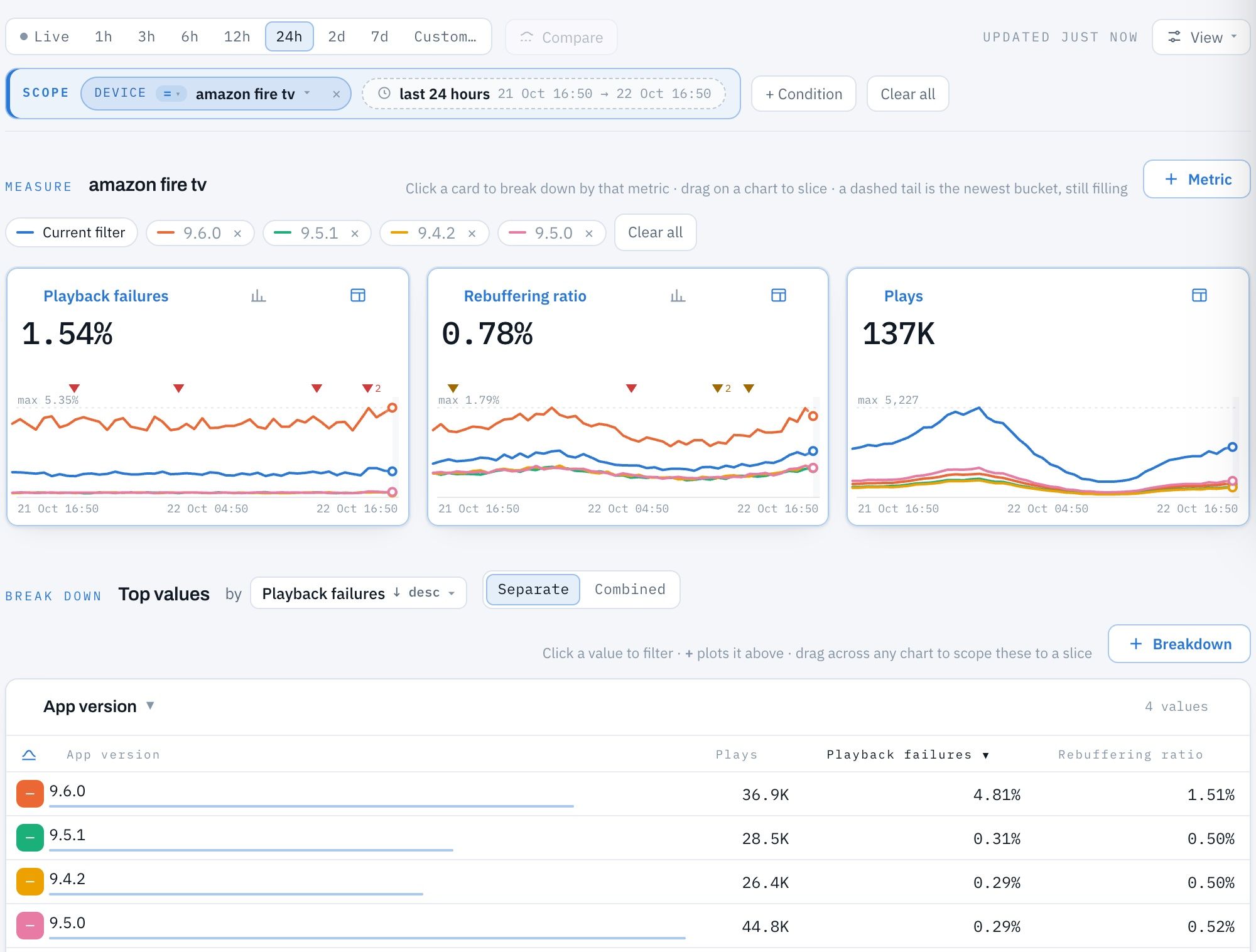Remove the 9.5.0 series chip
This screenshot has width=1256, height=952.
point(589,234)
